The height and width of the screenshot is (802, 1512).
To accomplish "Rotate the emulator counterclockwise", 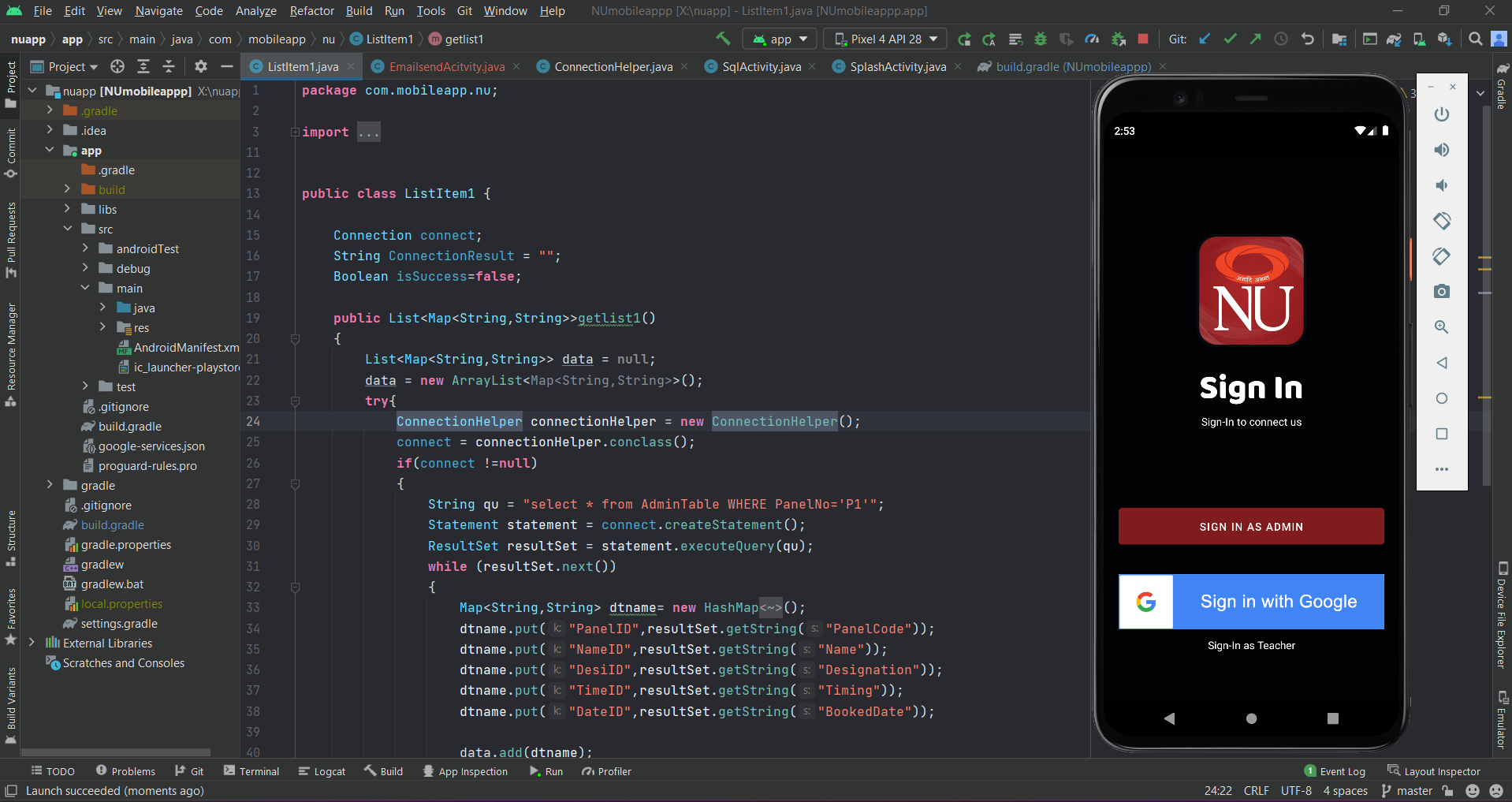I will 1442,221.
